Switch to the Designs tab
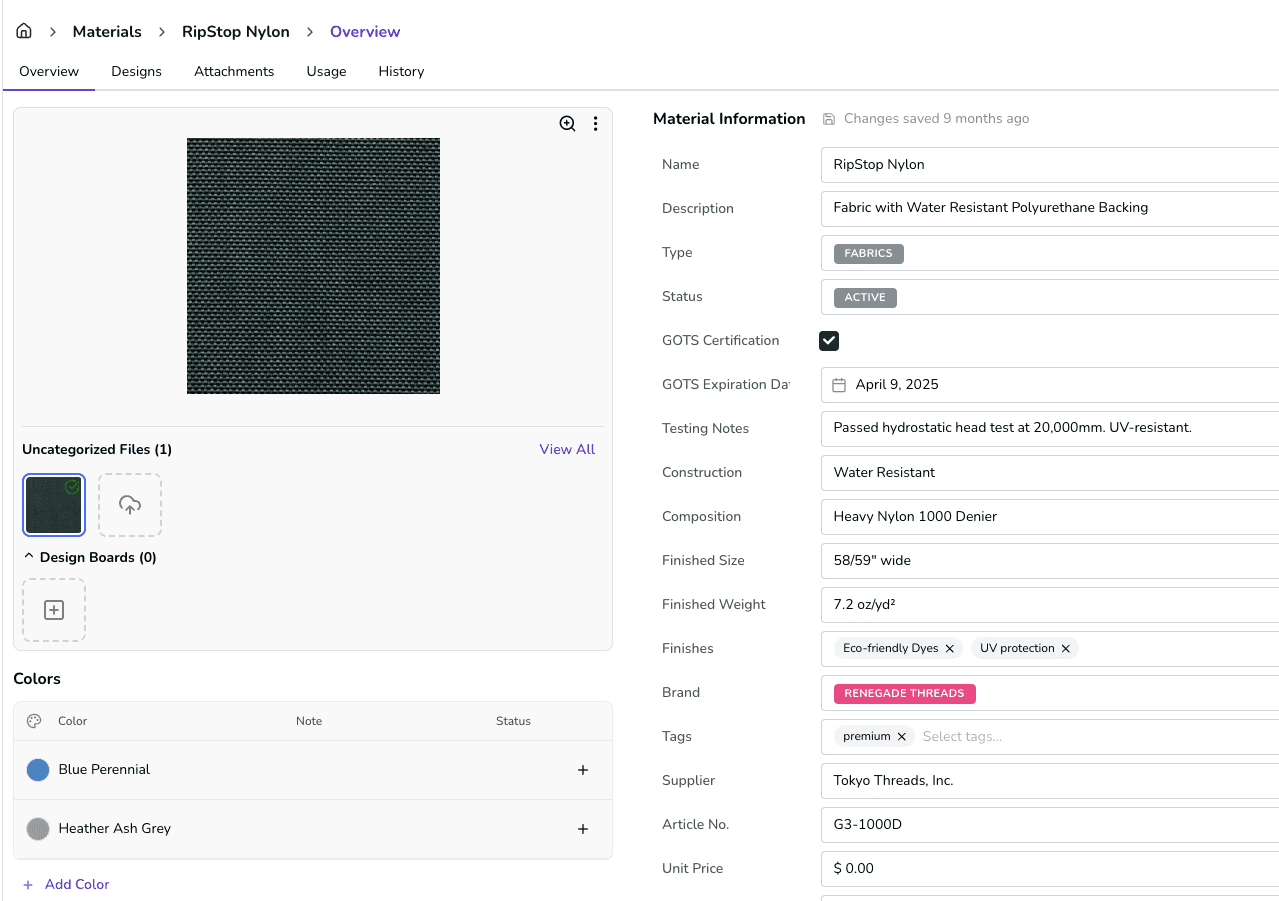 pos(136,71)
